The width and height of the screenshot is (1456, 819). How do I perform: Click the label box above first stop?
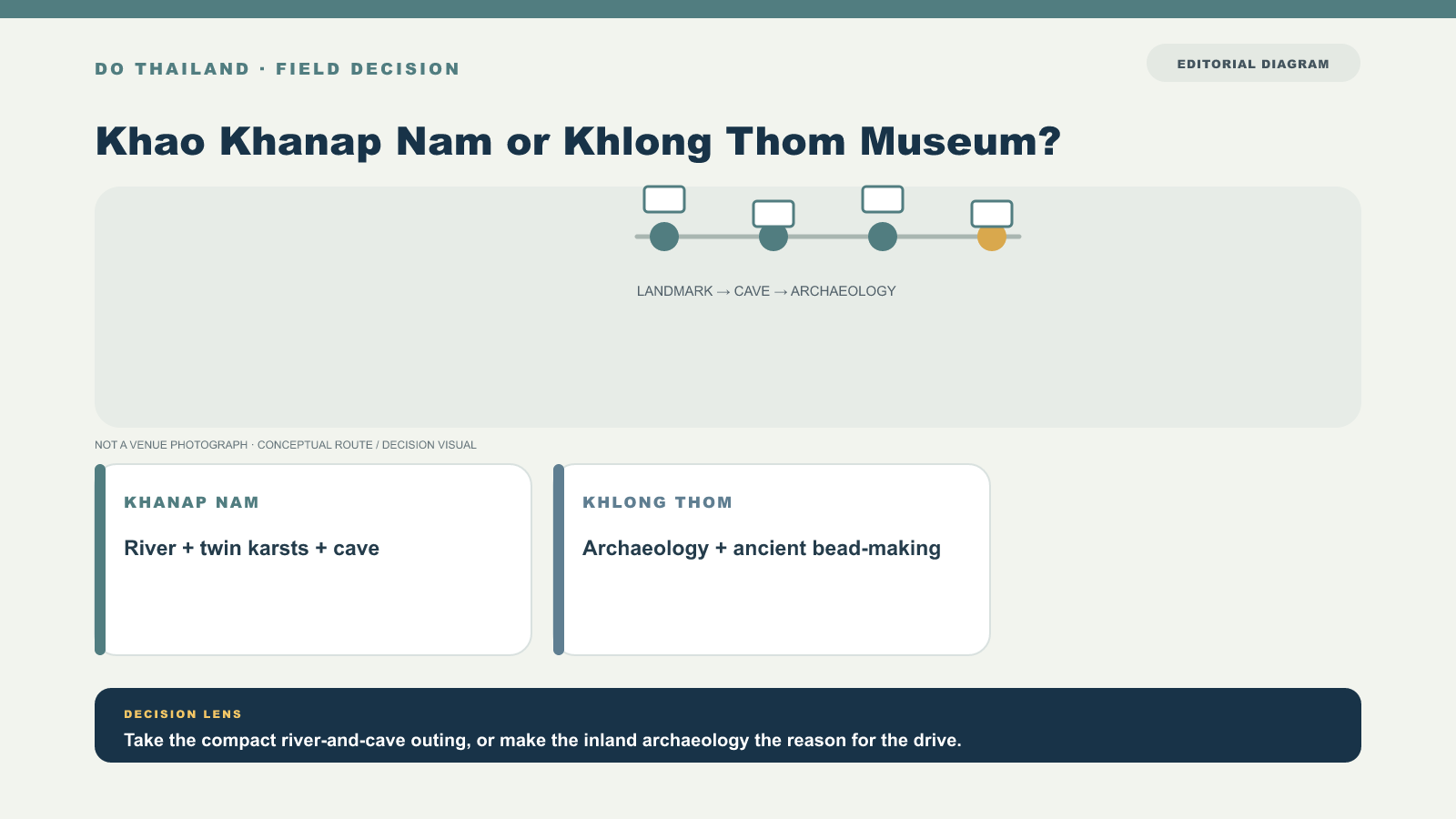pyautogui.click(x=664, y=199)
